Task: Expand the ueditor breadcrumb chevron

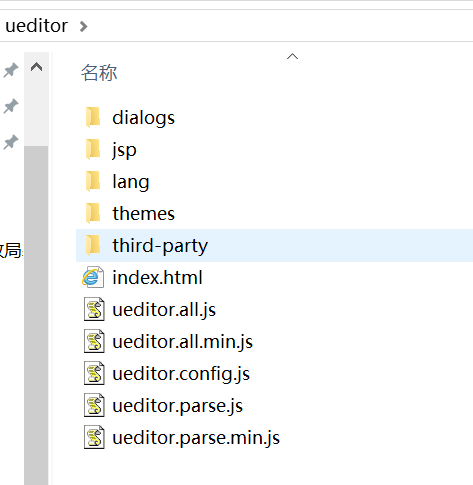Action: pos(83,26)
